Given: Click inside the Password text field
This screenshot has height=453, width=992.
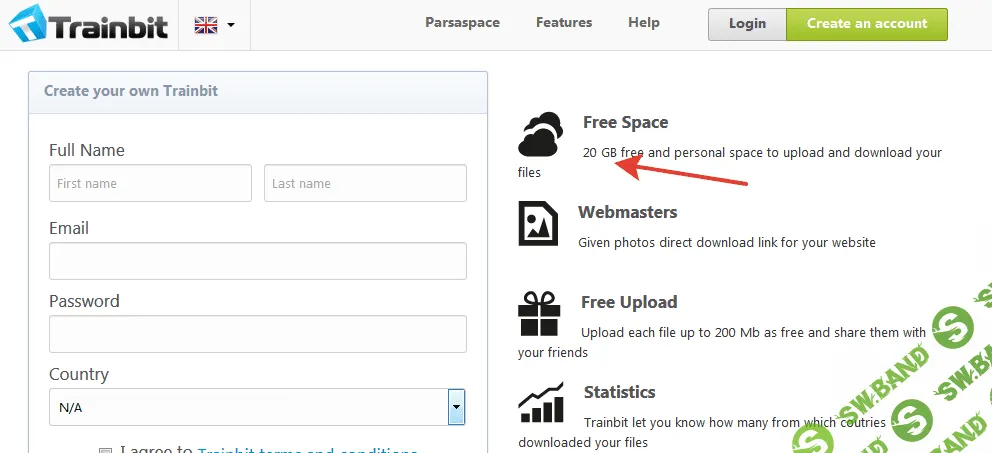Looking at the screenshot, I should point(257,334).
